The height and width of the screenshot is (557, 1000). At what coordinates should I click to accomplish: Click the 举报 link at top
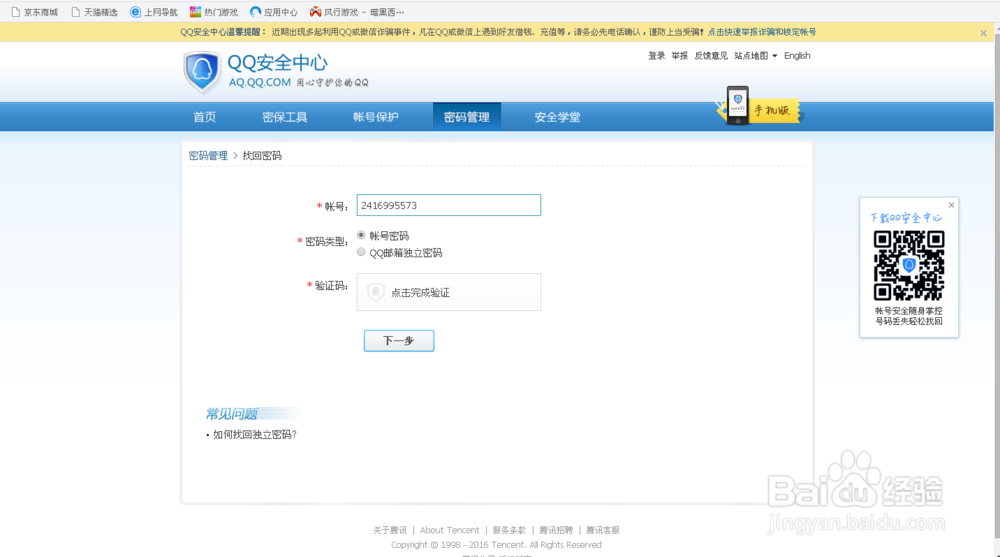tap(679, 56)
